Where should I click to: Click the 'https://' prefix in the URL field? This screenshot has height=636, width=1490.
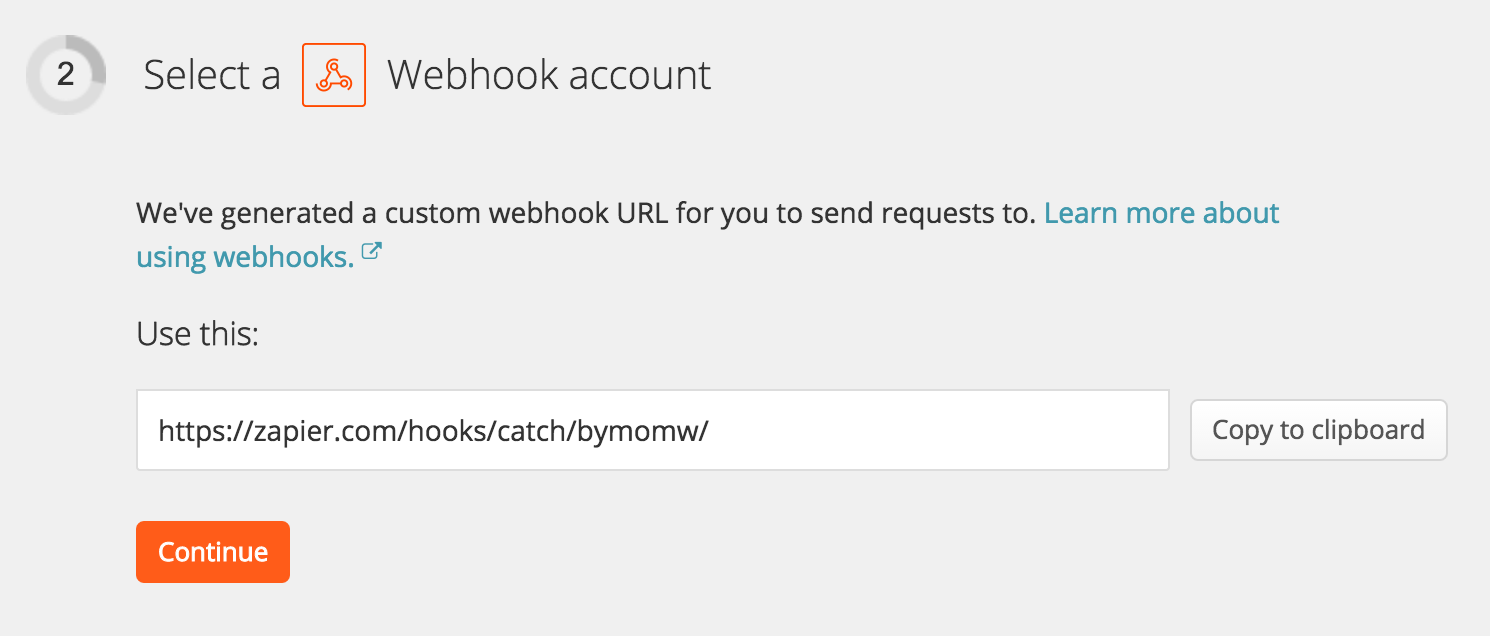(204, 431)
